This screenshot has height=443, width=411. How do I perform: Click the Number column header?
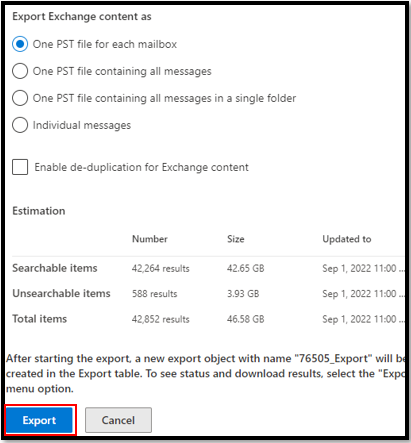(x=150, y=239)
